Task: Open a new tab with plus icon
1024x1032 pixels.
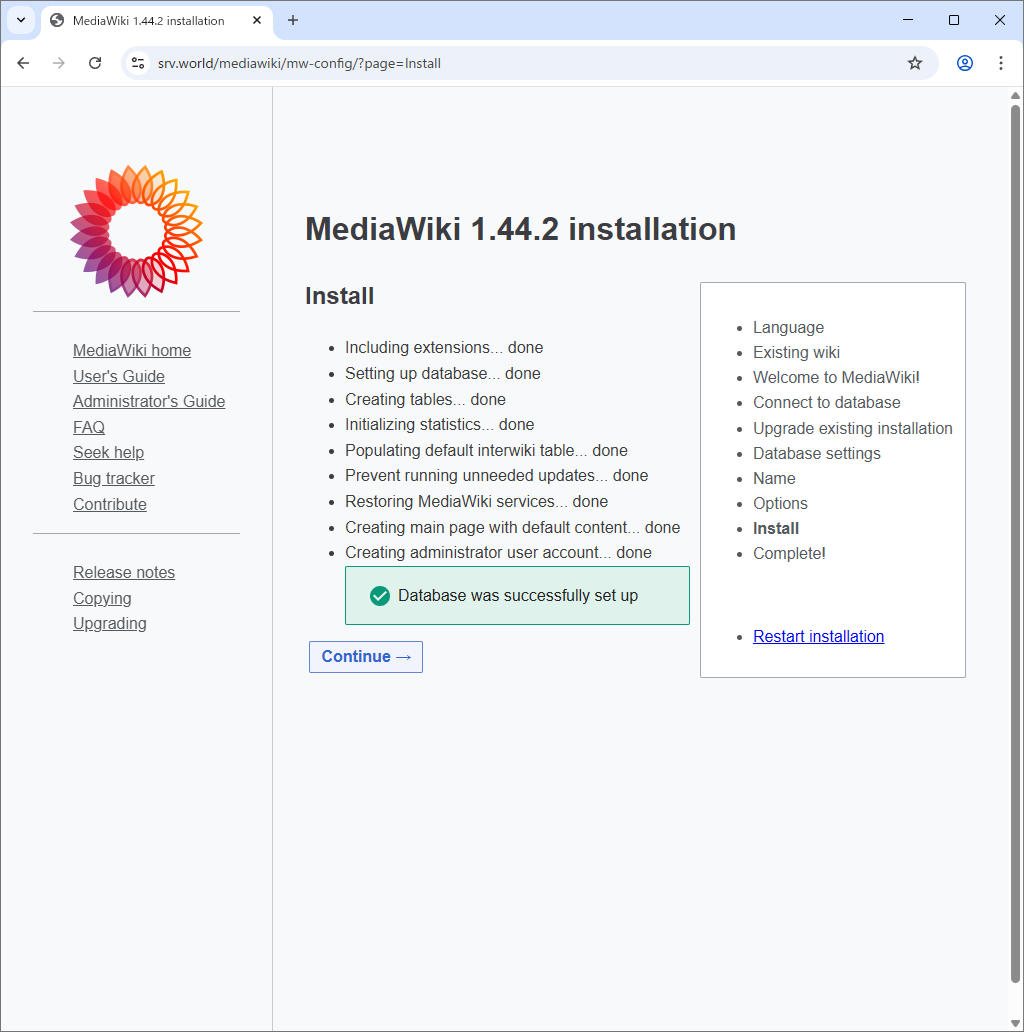Action: point(293,20)
